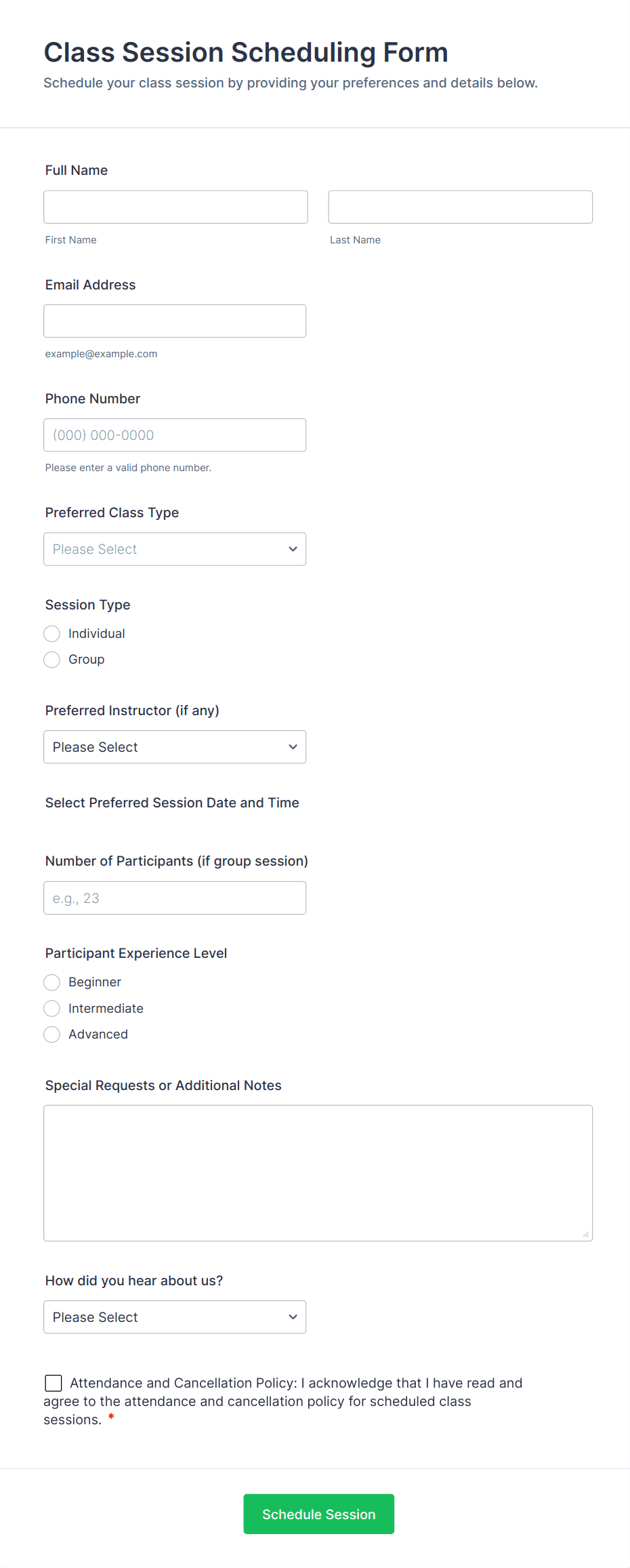The height and width of the screenshot is (1568, 630).
Task: Choose Intermediate experience level
Action: tap(52, 1009)
